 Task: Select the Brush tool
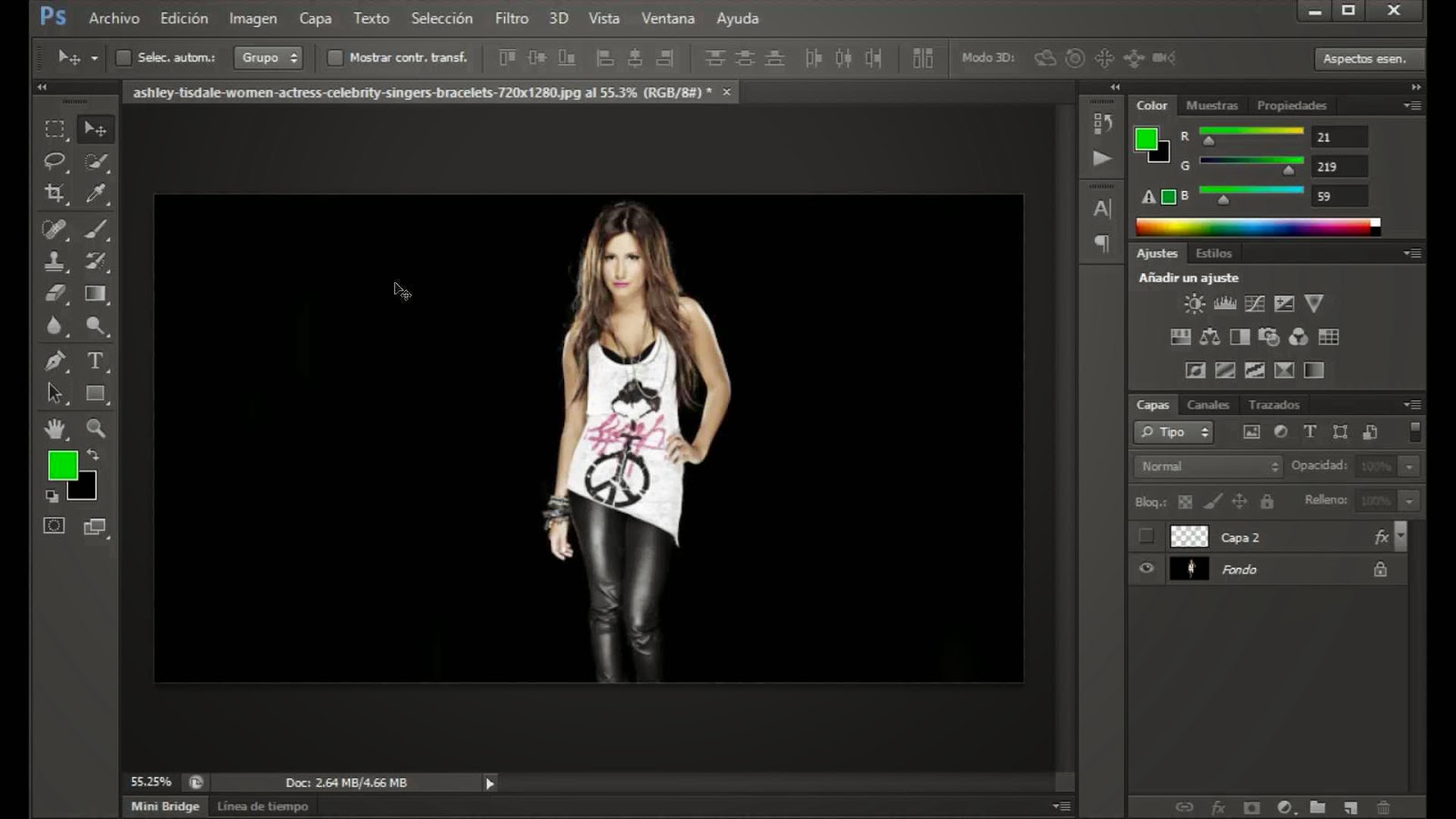95,228
